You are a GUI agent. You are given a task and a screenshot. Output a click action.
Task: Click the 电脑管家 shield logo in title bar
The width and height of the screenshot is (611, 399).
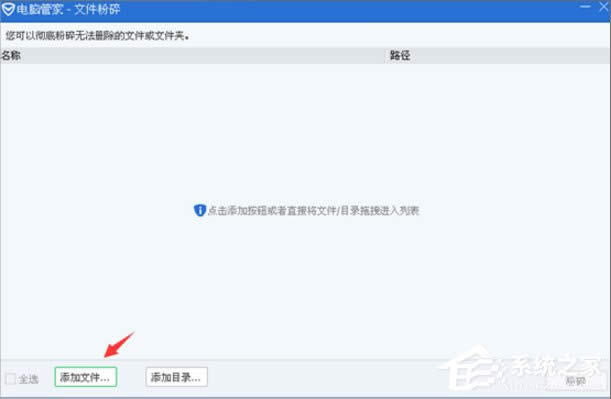tap(8, 9)
